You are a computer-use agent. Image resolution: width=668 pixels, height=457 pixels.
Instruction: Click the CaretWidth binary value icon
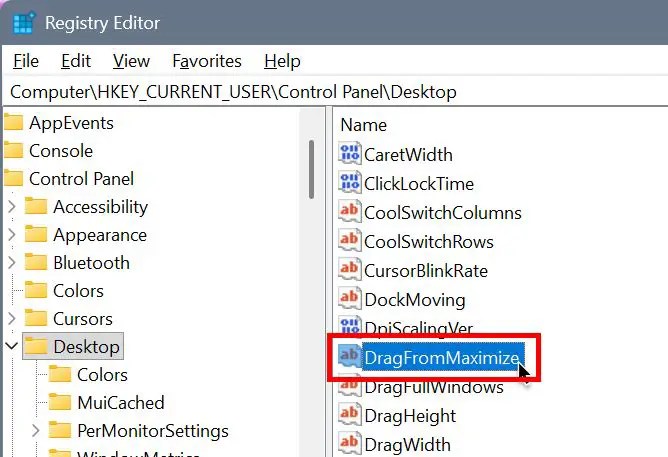click(x=350, y=154)
